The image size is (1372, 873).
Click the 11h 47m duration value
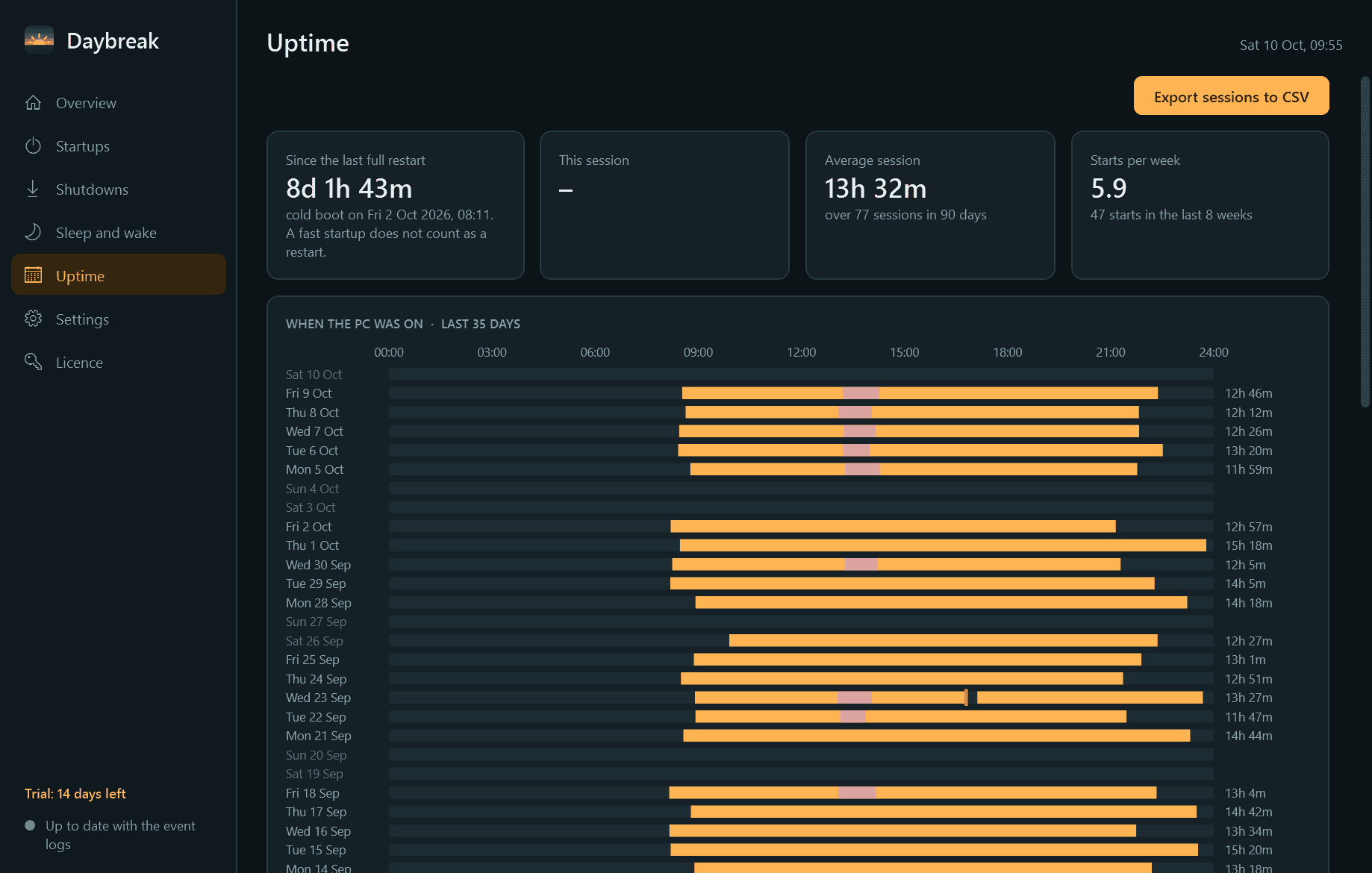[x=1248, y=717]
